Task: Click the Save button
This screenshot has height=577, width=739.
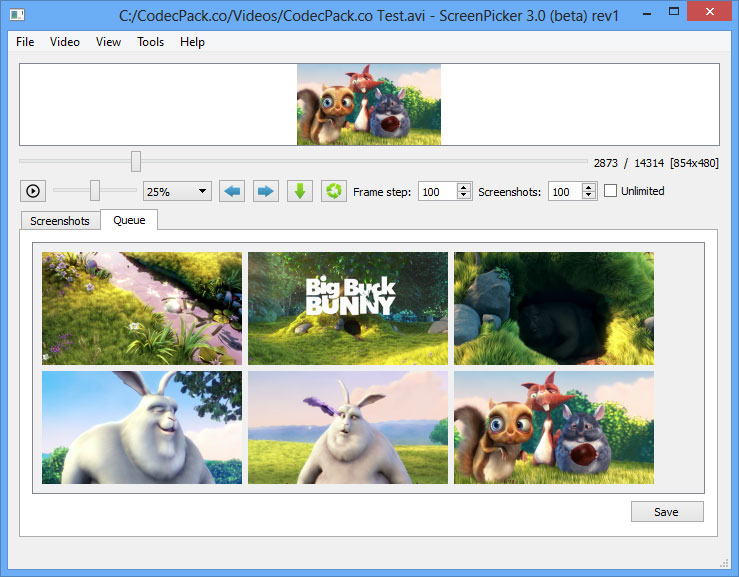Action: pos(667,512)
